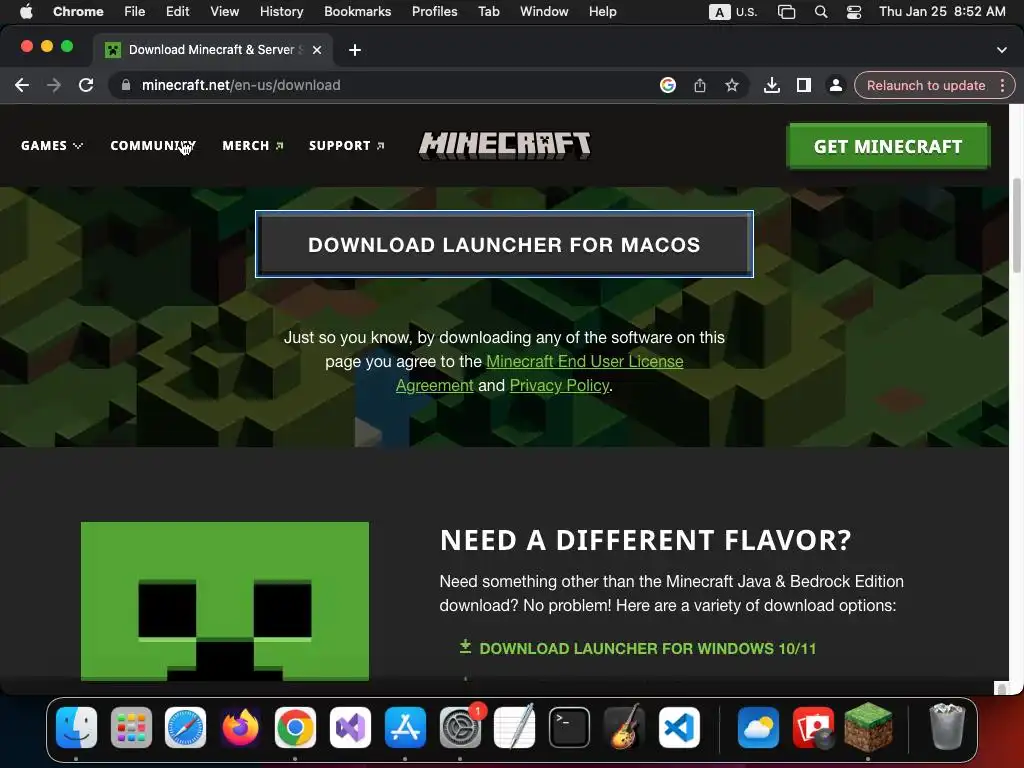Open the Bookmarks menu

357,12
